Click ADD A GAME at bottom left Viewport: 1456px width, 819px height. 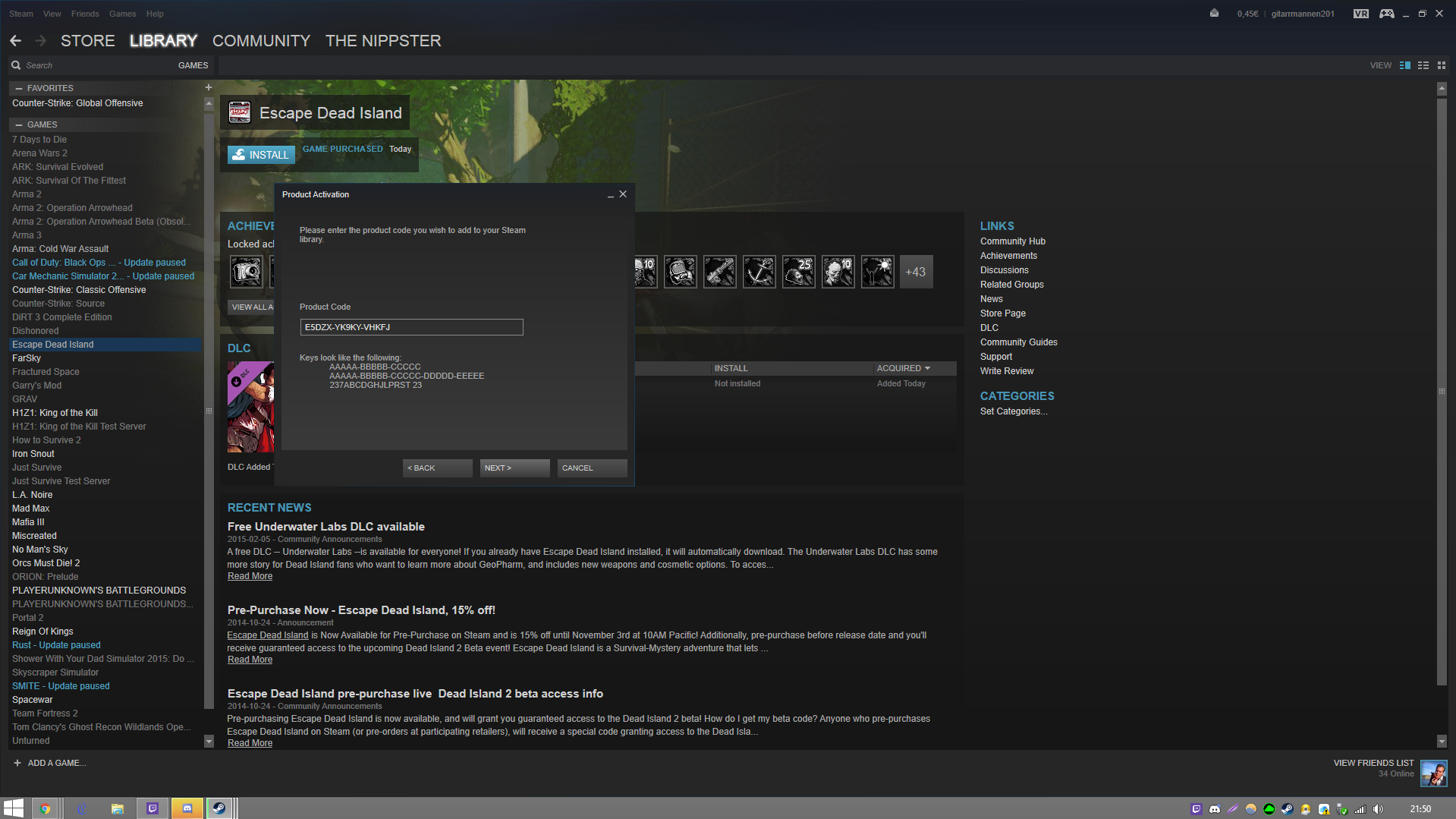click(49, 763)
